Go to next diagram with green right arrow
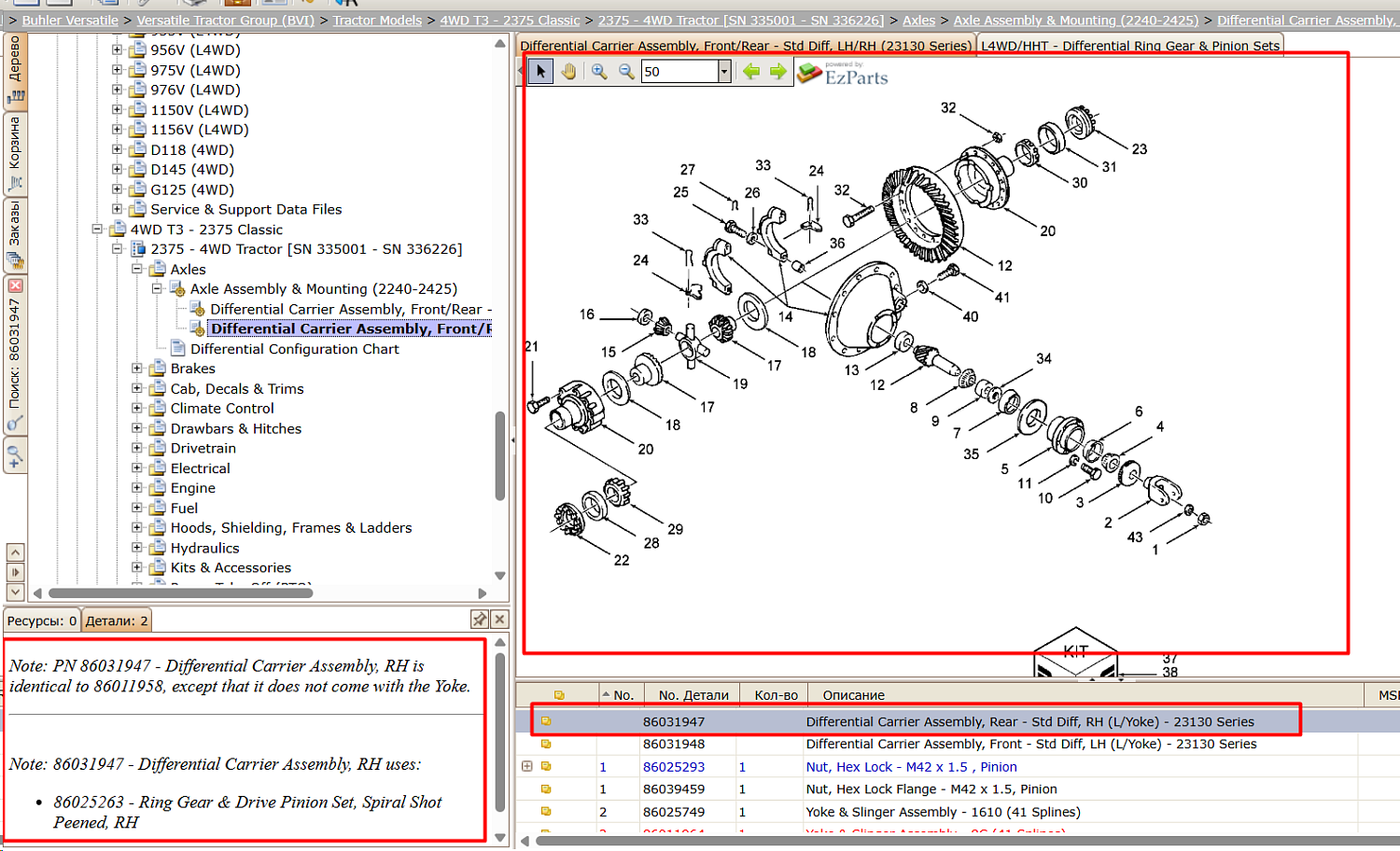The height and width of the screenshot is (851, 1400). 778,72
